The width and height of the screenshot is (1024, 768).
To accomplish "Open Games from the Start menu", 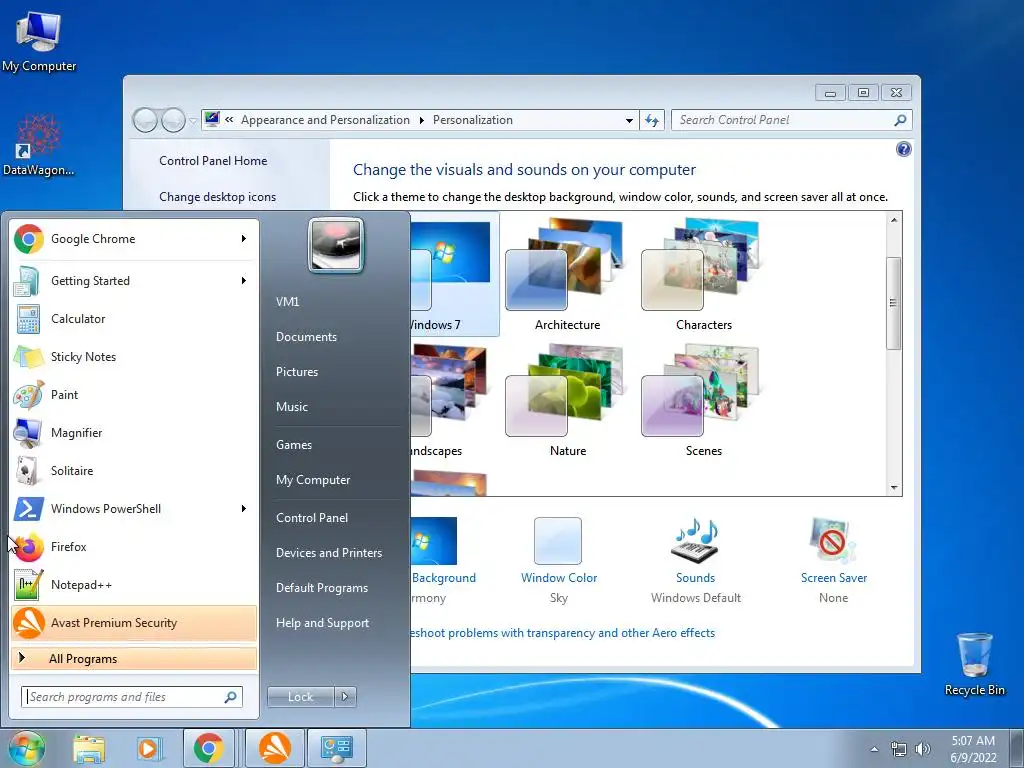I will pos(294,445).
